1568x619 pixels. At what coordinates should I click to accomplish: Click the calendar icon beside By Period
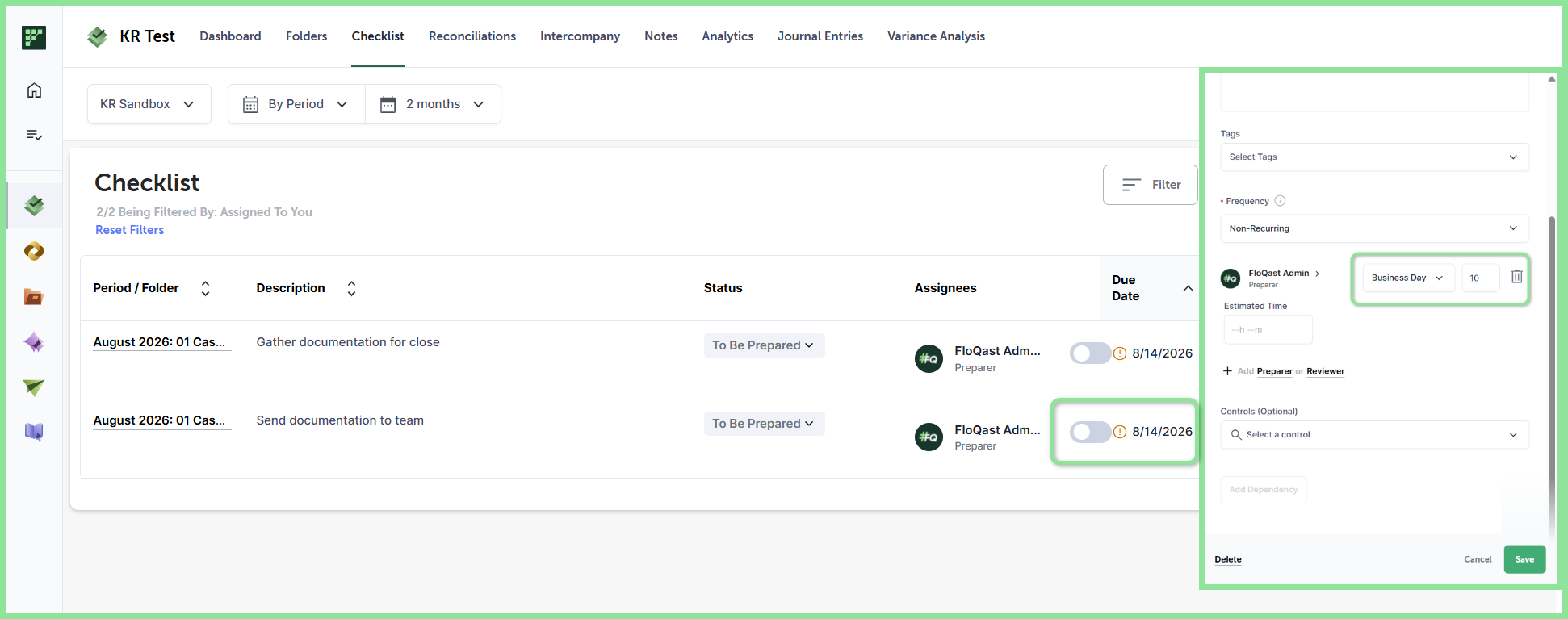[251, 104]
